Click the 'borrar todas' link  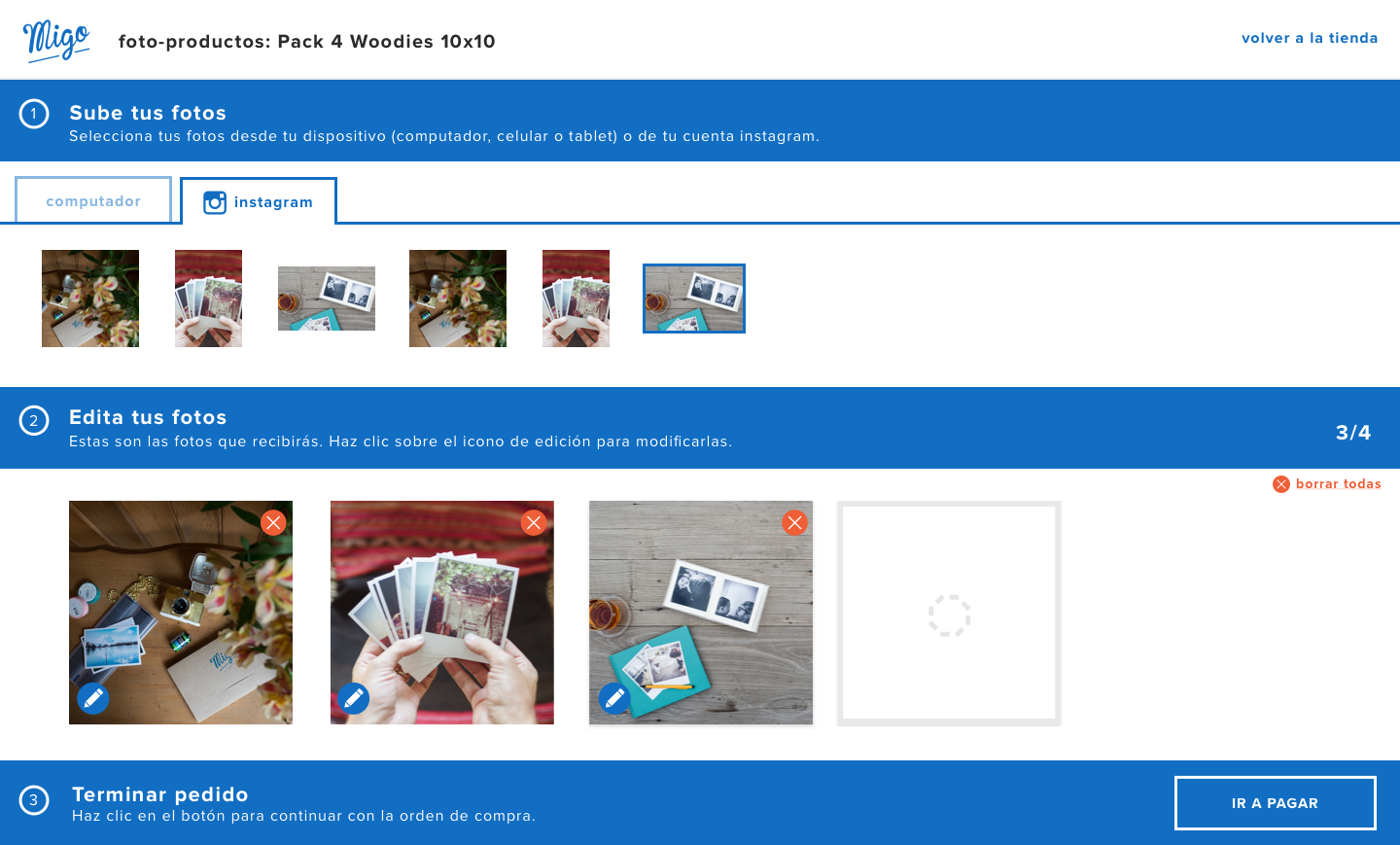[x=1338, y=484]
